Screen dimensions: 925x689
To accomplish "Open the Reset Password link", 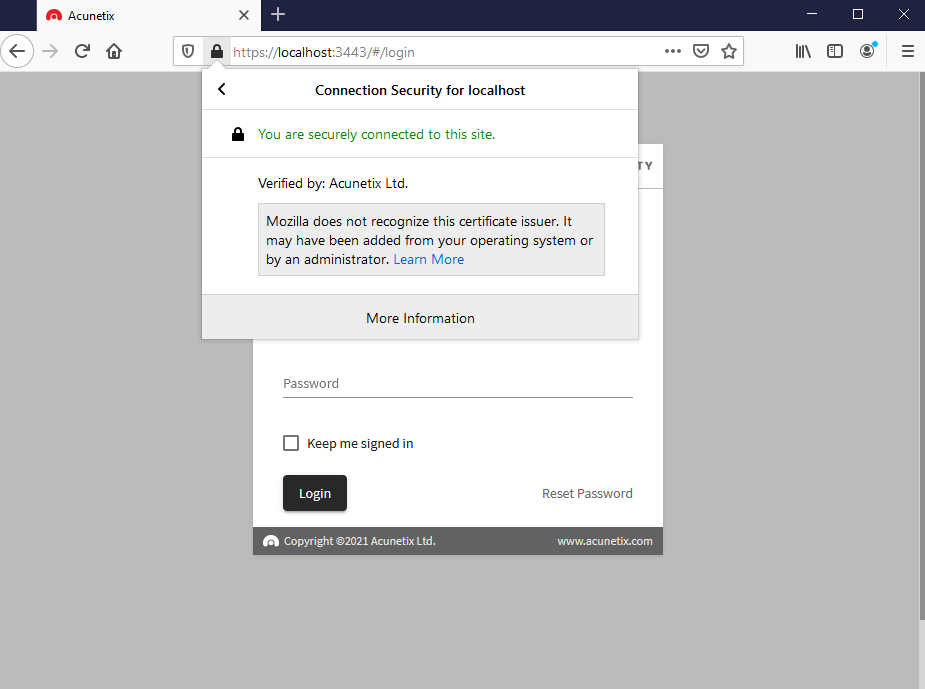I will [587, 494].
